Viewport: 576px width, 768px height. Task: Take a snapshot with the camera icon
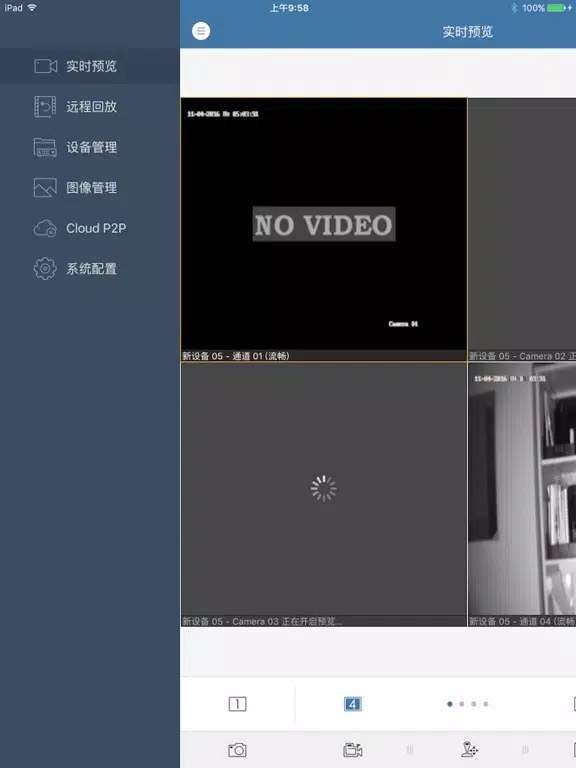click(238, 750)
